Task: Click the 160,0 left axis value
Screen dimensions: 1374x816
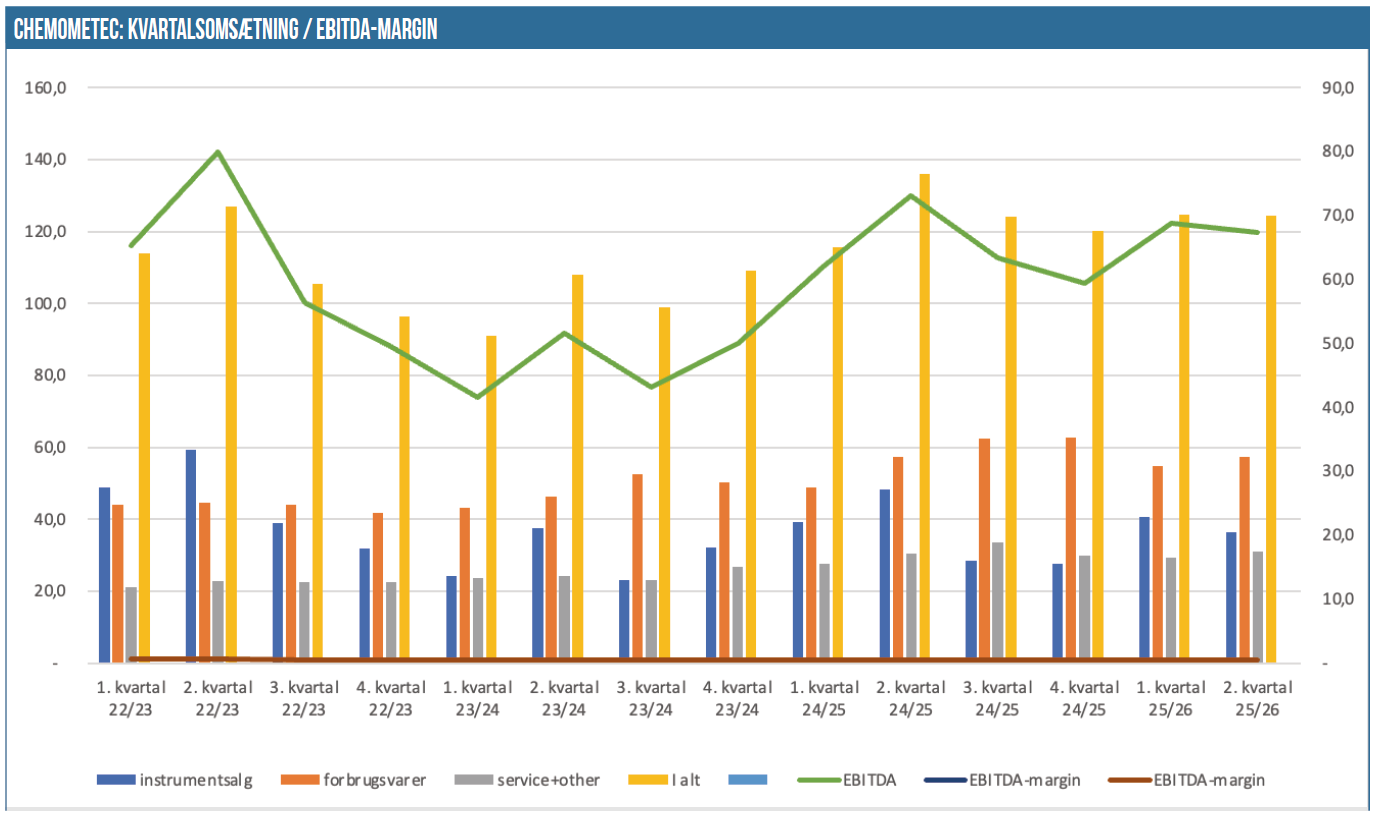Action: point(46,88)
